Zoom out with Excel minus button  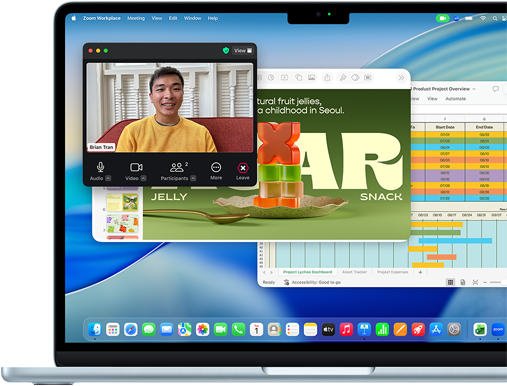pos(485,282)
